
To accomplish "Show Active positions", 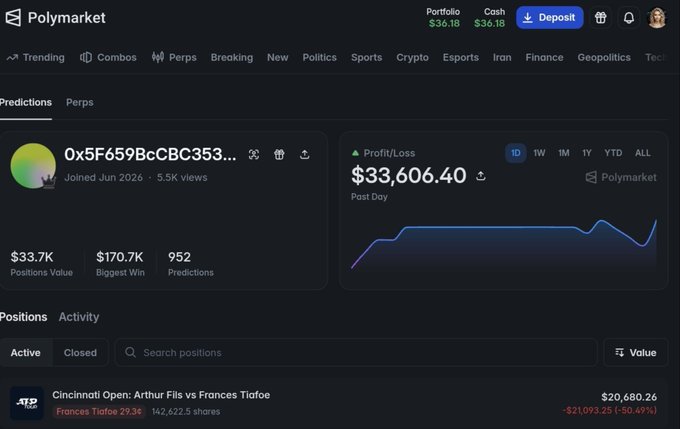I will coord(26,353).
